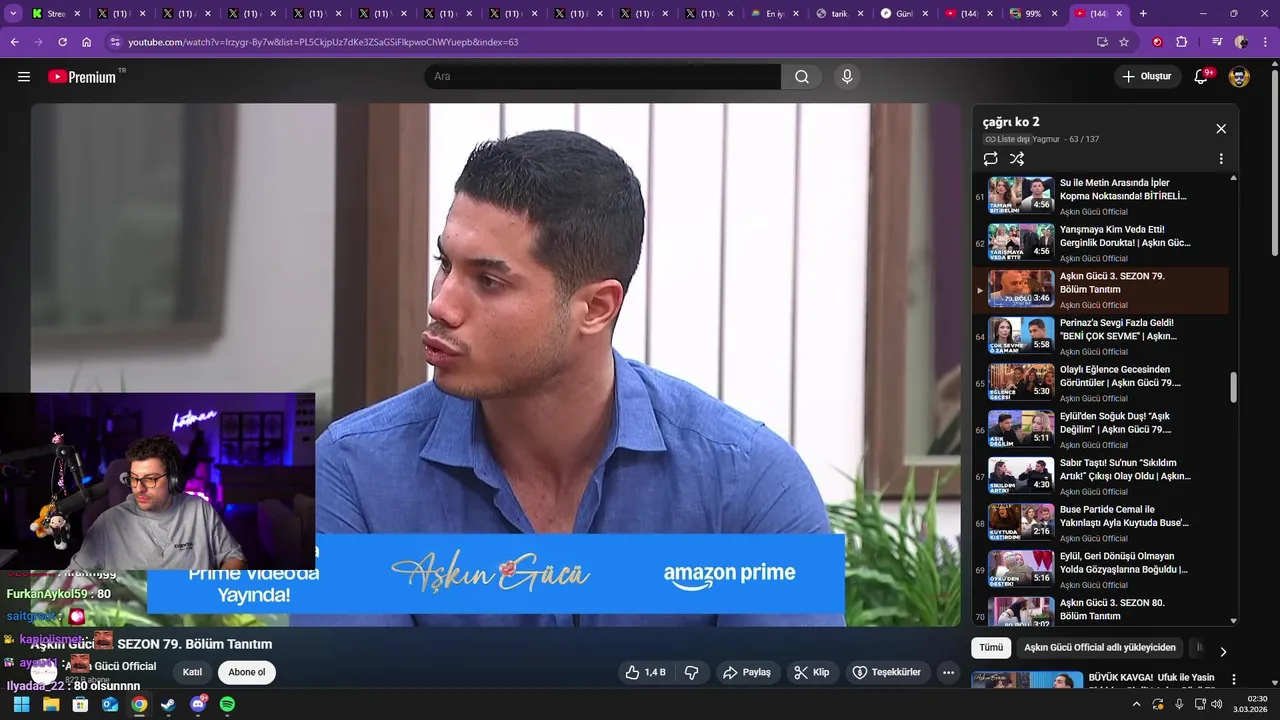Viewport: 1280px width, 720px height.
Task: Toggle playlist loop
Action: (990, 159)
